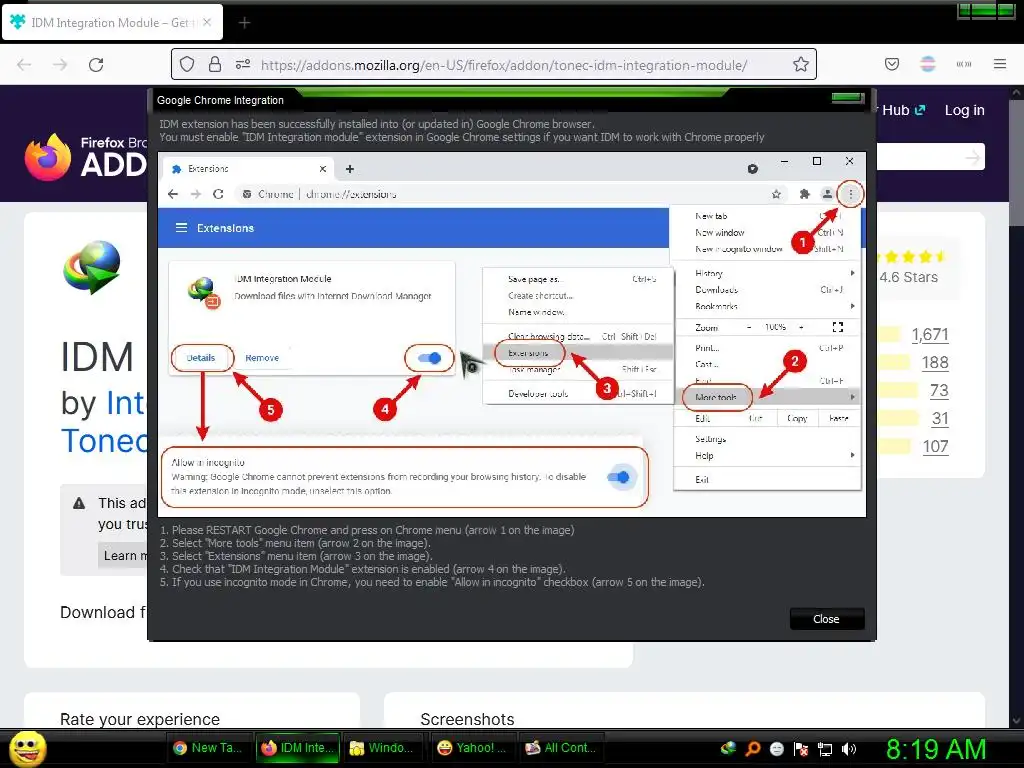Image resolution: width=1024 pixels, height=768 pixels.
Task: Close the IDM Integration Module tab
Action: 207,22
